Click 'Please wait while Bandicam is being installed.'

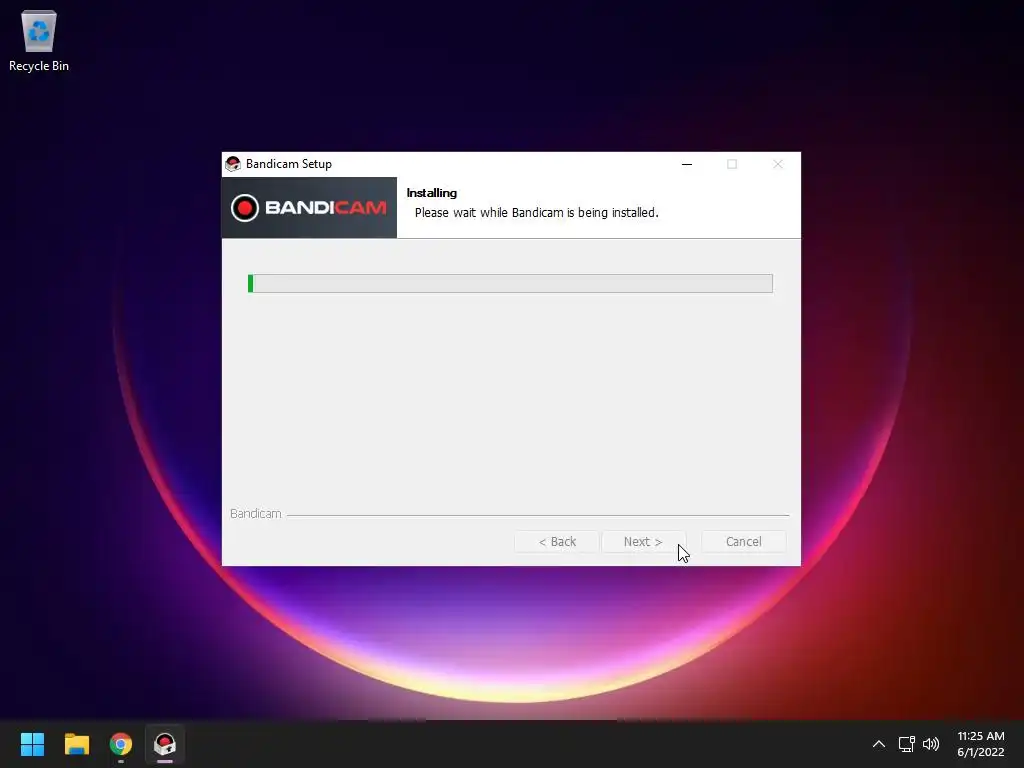click(x=536, y=212)
